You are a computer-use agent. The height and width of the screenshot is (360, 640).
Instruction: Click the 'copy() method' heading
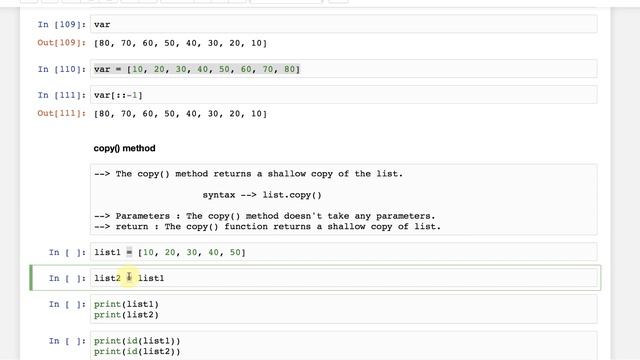(124, 148)
